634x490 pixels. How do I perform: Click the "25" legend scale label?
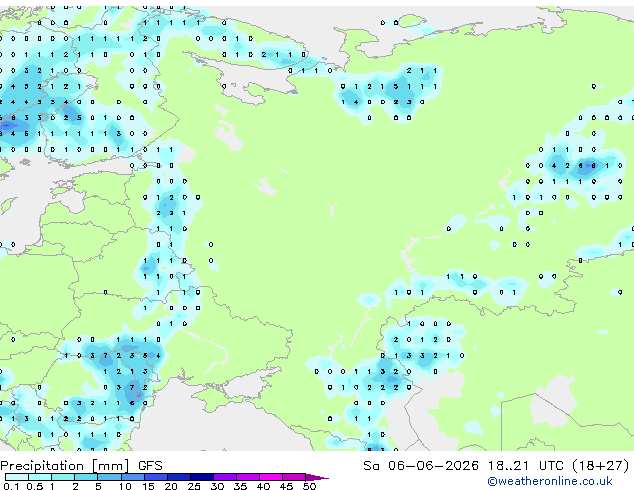(194, 486)
